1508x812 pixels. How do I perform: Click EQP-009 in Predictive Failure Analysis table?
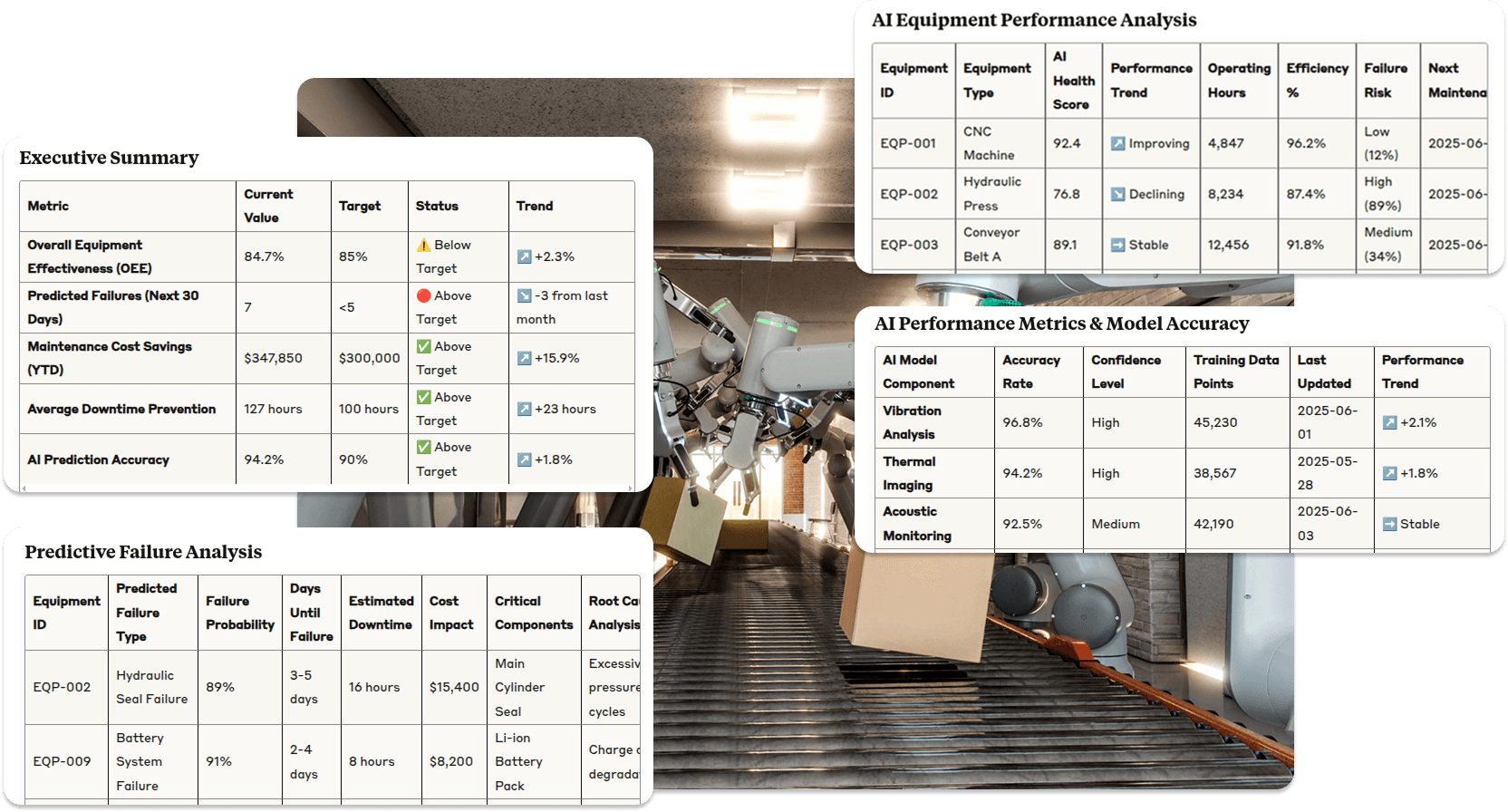click(x=62, y=761)
